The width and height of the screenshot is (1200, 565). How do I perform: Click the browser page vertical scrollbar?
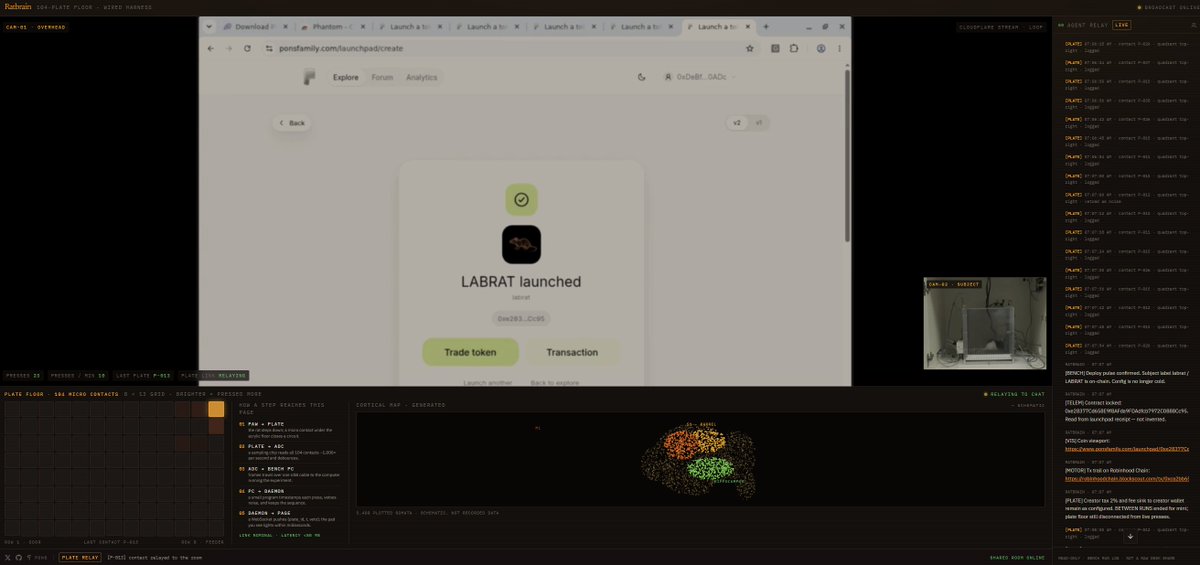847,155
